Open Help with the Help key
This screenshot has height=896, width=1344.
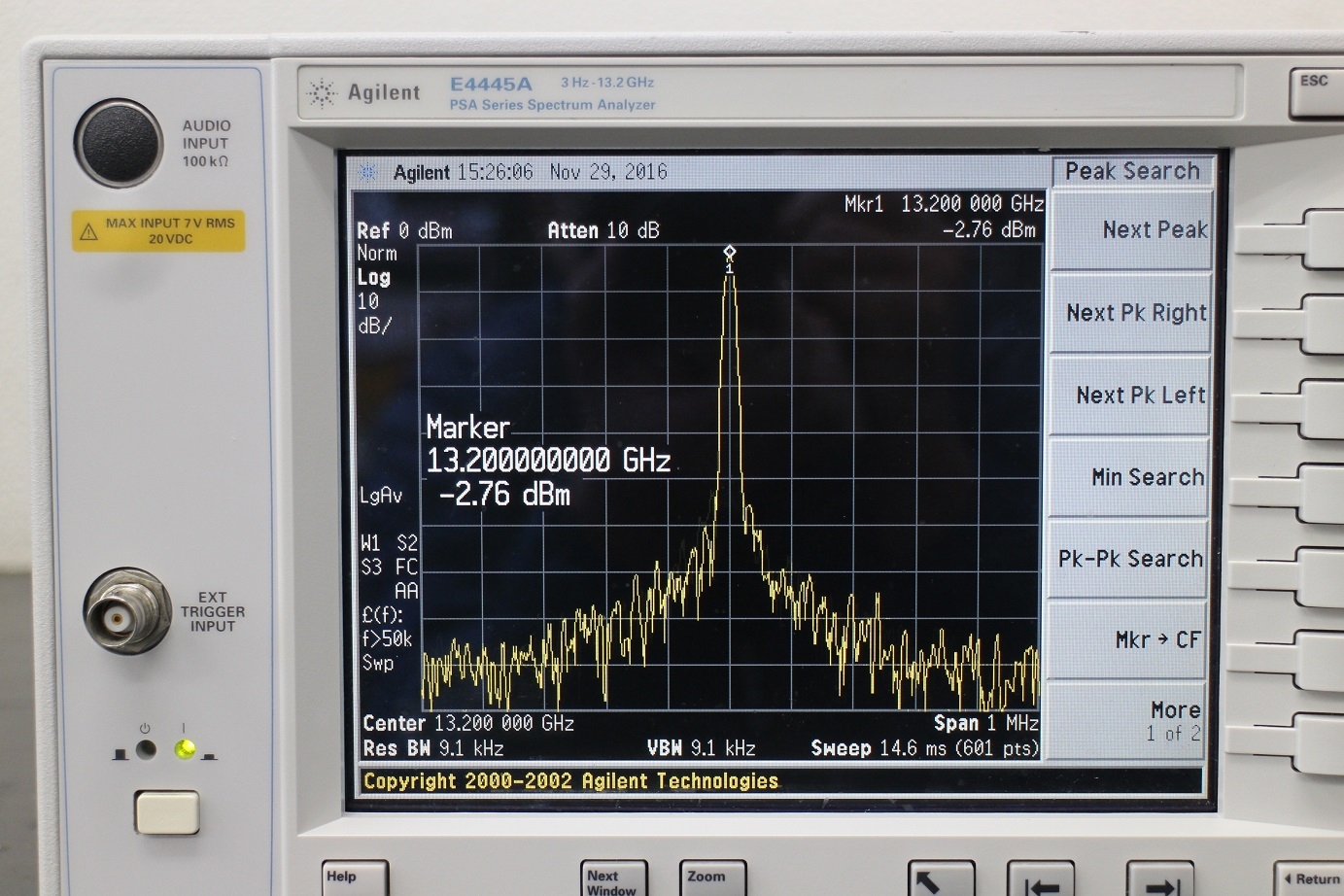coord(355,879)
